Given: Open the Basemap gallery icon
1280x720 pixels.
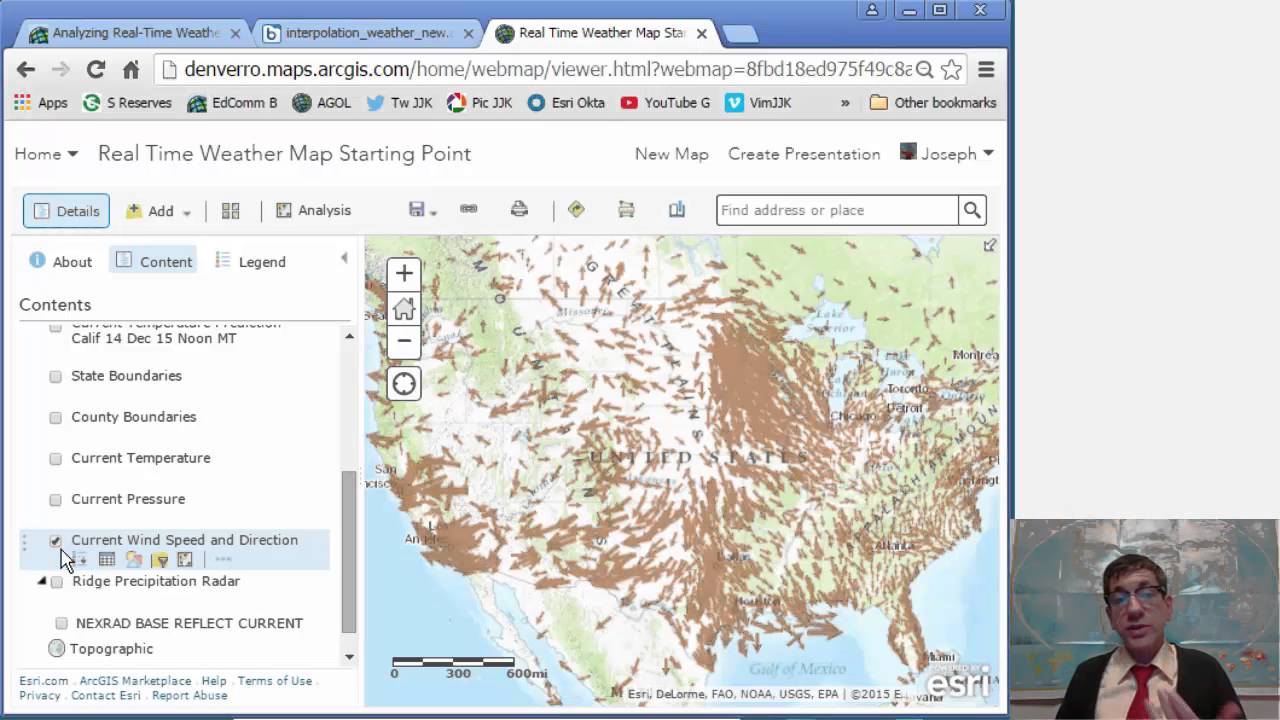Looking at the screenshot, I should [x=230, y=210].
